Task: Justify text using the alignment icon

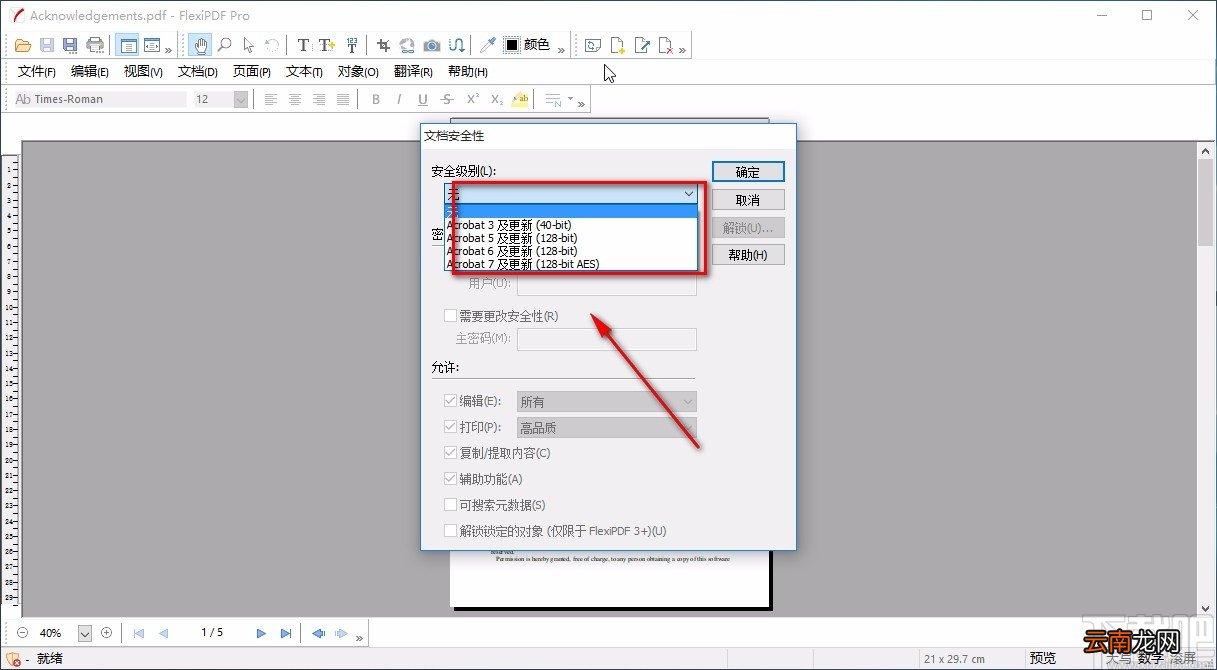Action: click(x=343, y=99)
